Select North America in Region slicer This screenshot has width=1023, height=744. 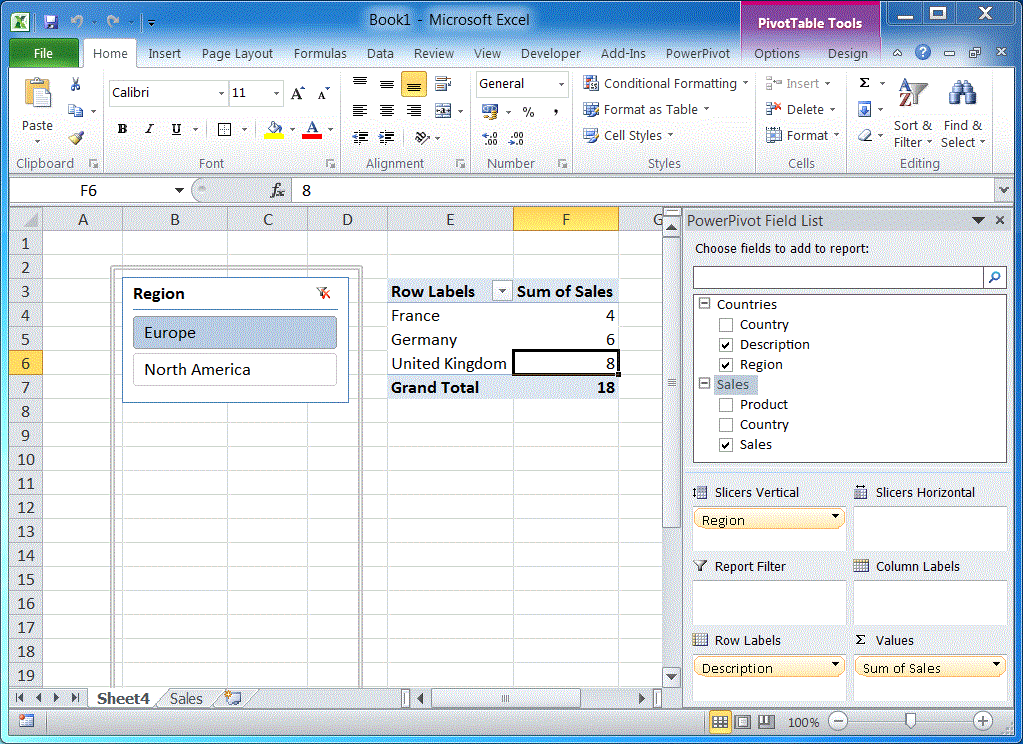(x=235, y=370)
